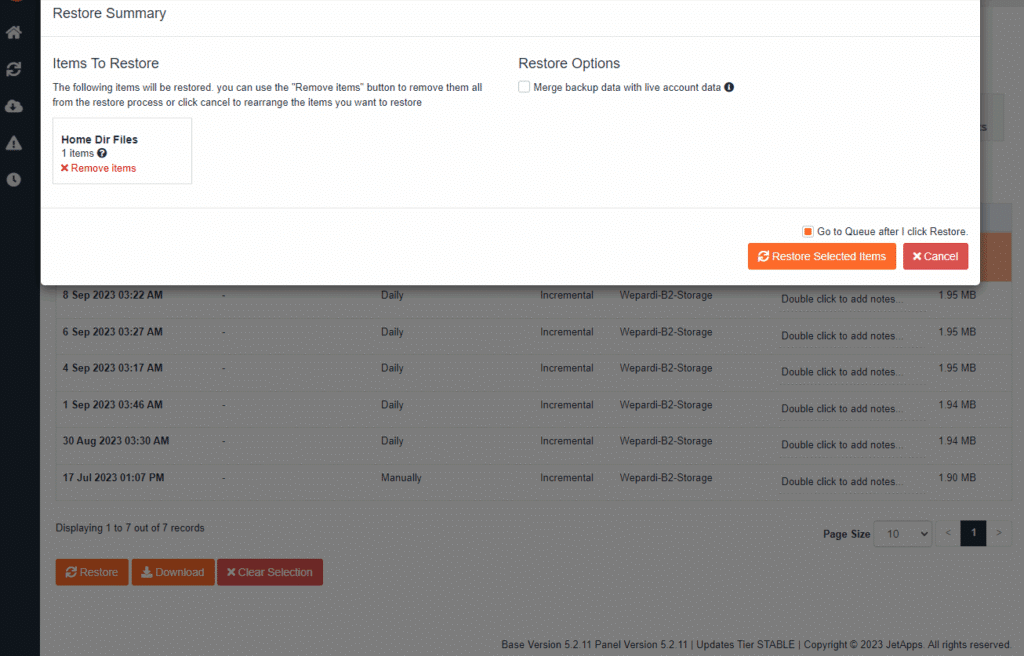Go to next page arrow in pagination
The height and width of the screenshot is (656, 1024).
(998, 534)
